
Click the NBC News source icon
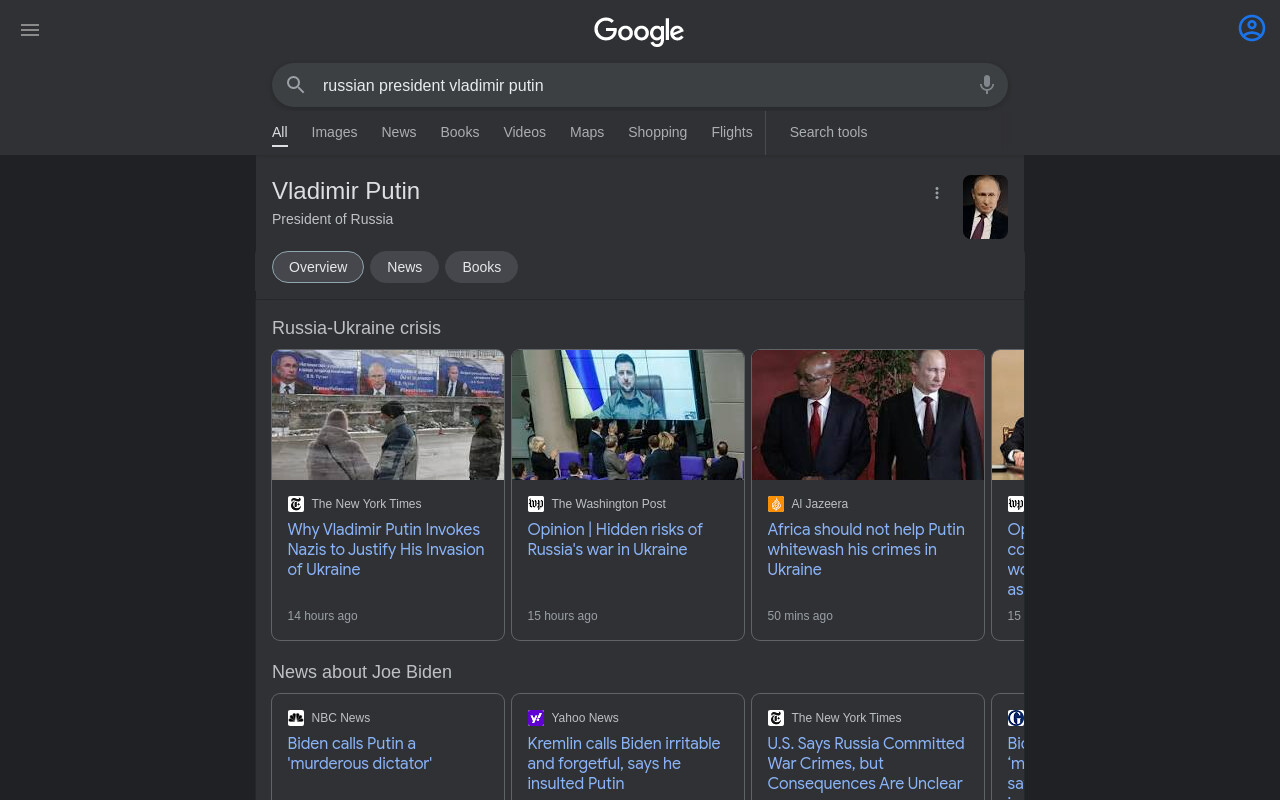(x=296, y=718)
